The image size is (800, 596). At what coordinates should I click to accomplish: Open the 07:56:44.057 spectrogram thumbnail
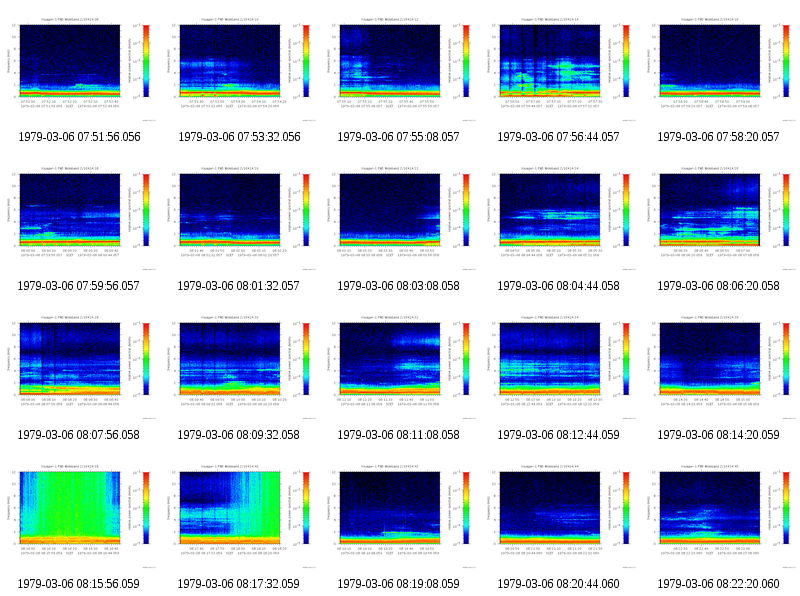click(x=559, y=69)
